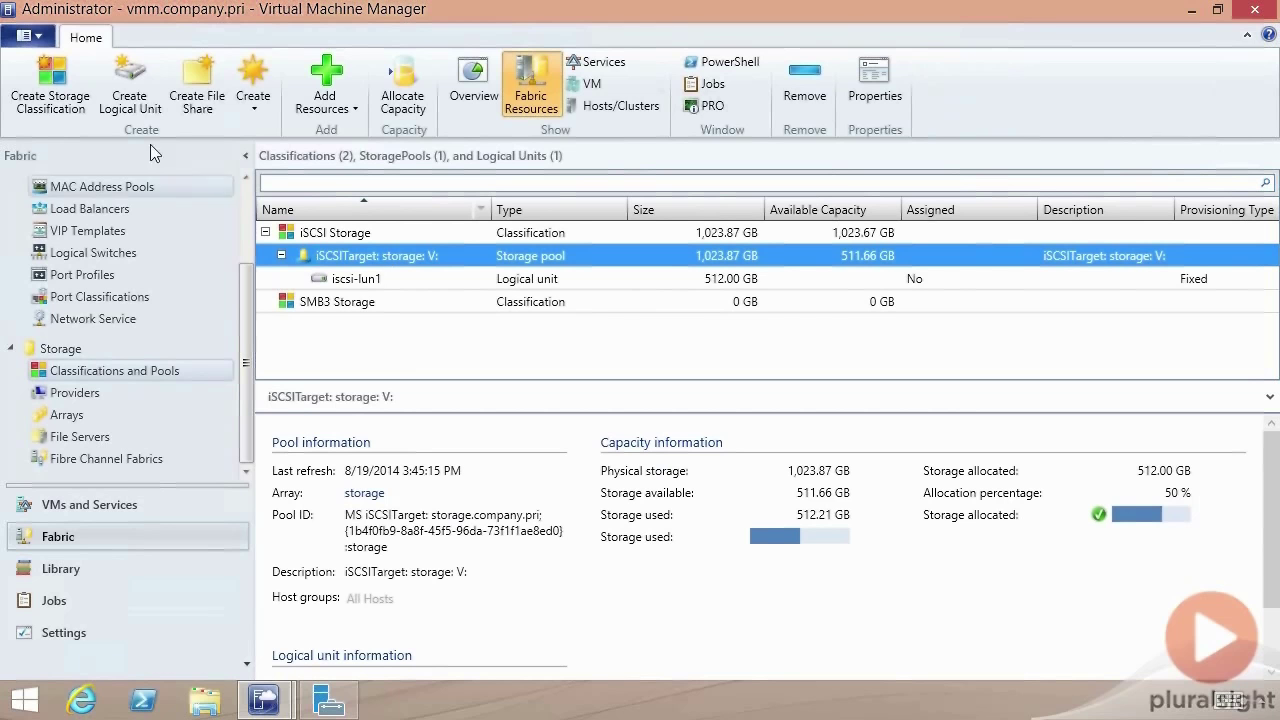
Task: Click Allocate Capacity icon
Action: coord(403,86)
